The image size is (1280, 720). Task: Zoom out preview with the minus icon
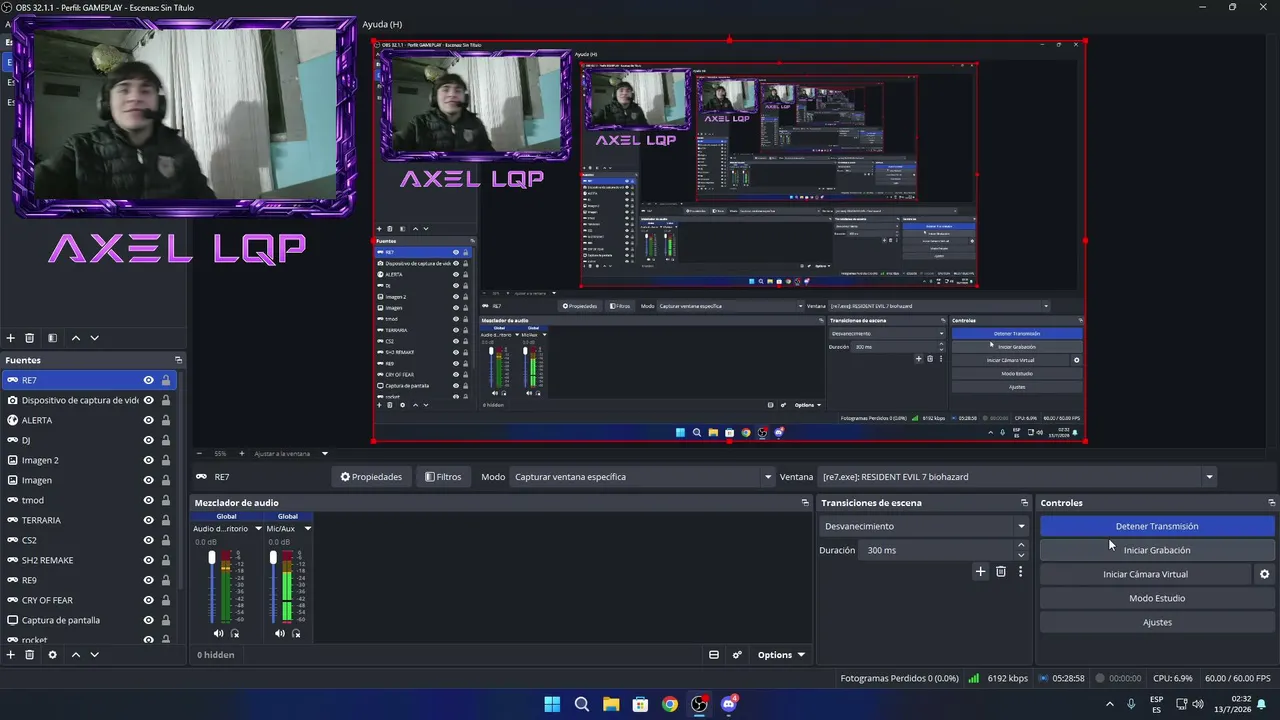click(199, 453)
